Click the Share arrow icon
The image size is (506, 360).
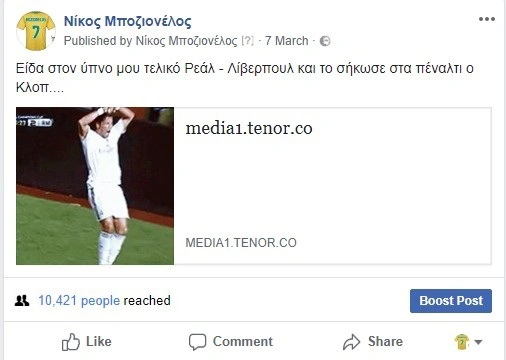click(352, 342)
